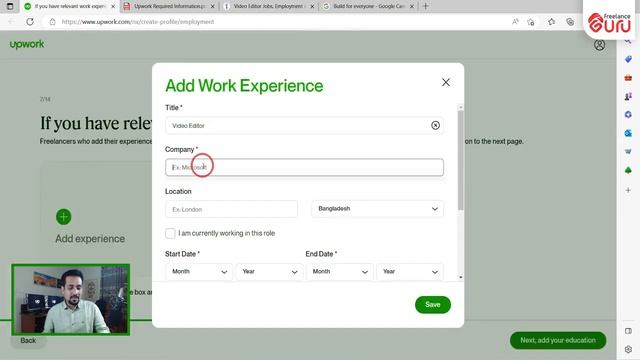Open a new browser tab
Image resolution: width=640 pixels, height=360 pixels.
click(425, 6)
